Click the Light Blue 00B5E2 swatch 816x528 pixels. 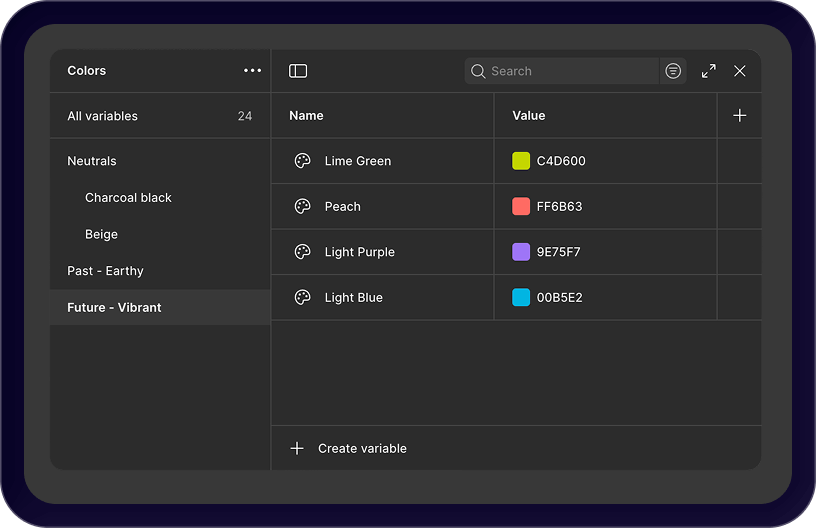pyautogui.click(x=521, y=298)
